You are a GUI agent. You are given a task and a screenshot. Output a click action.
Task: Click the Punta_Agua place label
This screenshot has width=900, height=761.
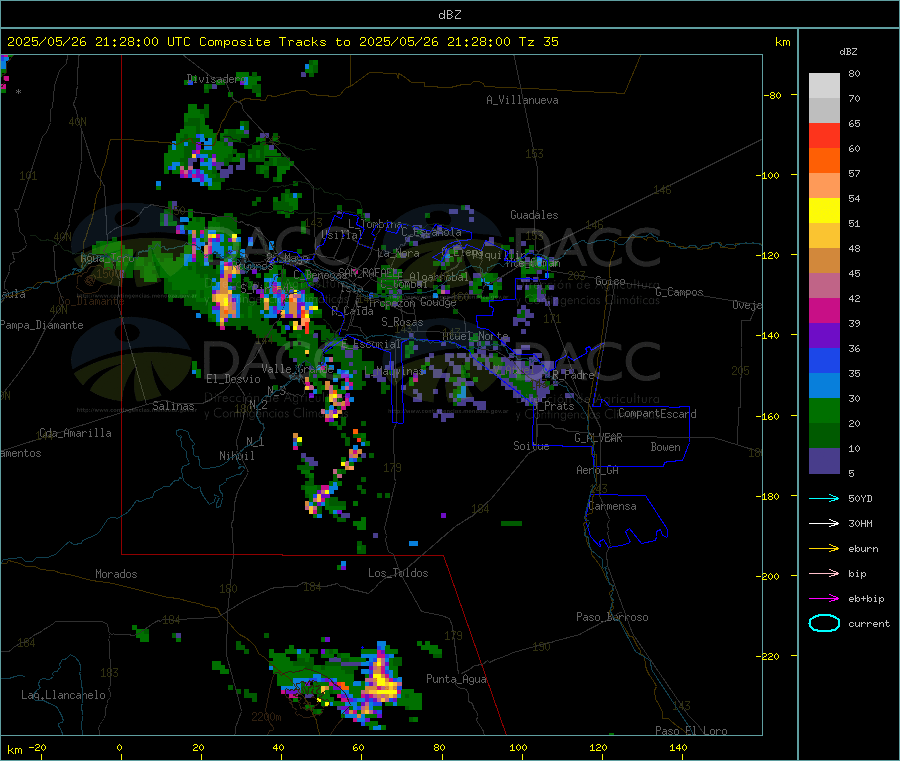coord(456,679)
